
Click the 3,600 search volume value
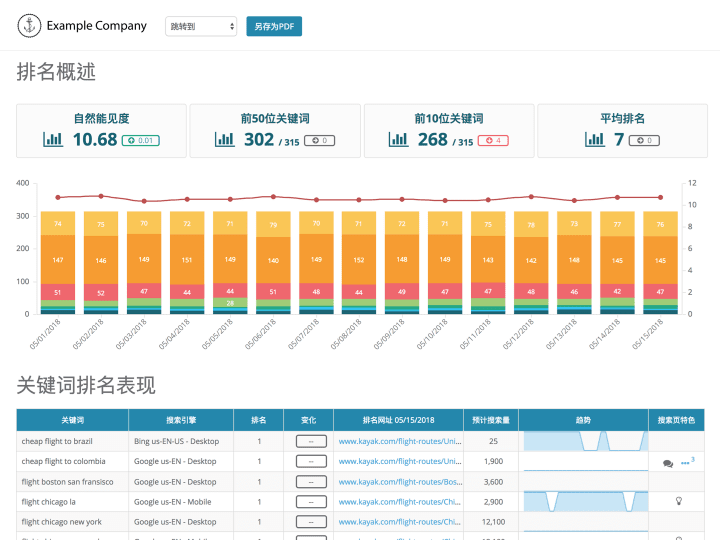point(493,482)
